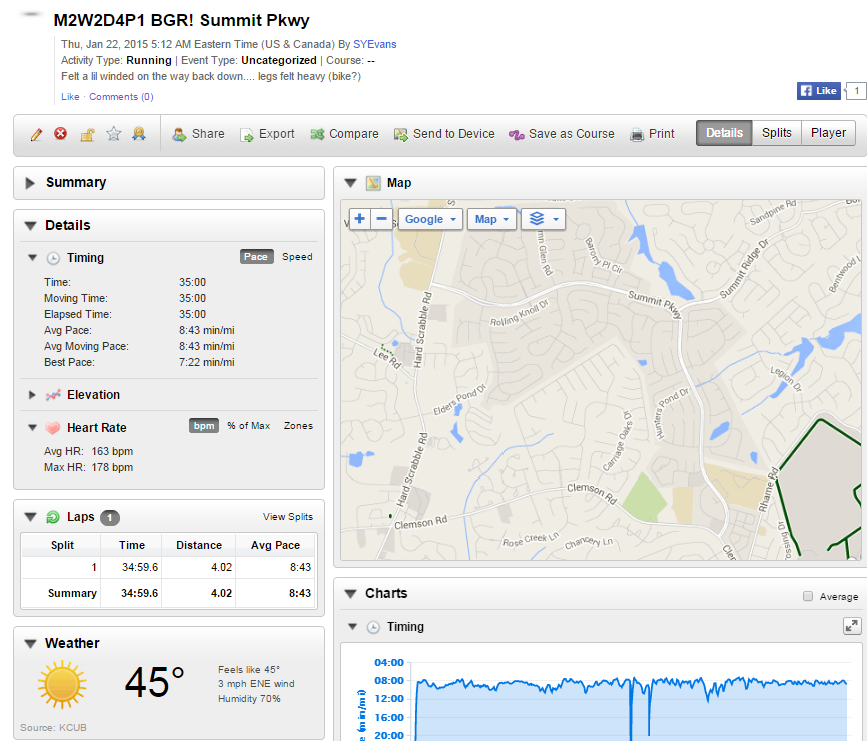
Task: Enable the Average checkbox in Charts
Action: (808, 597)
